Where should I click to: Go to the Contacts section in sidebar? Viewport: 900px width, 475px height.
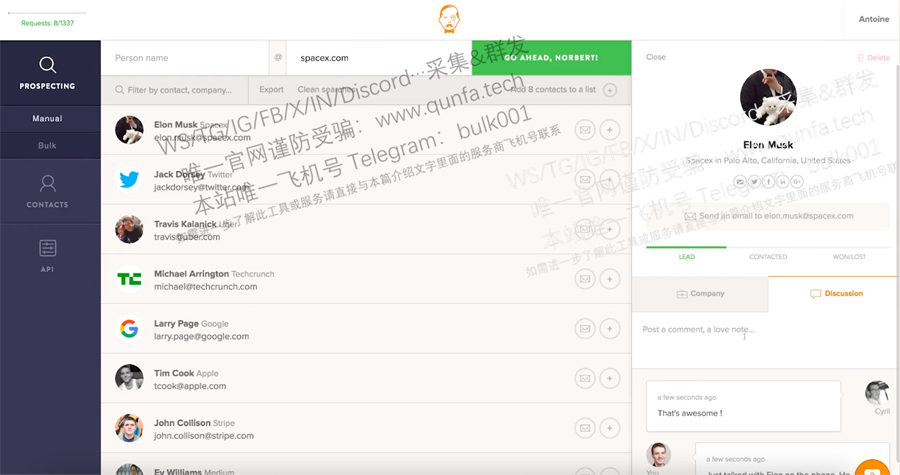tap(48, 192)
